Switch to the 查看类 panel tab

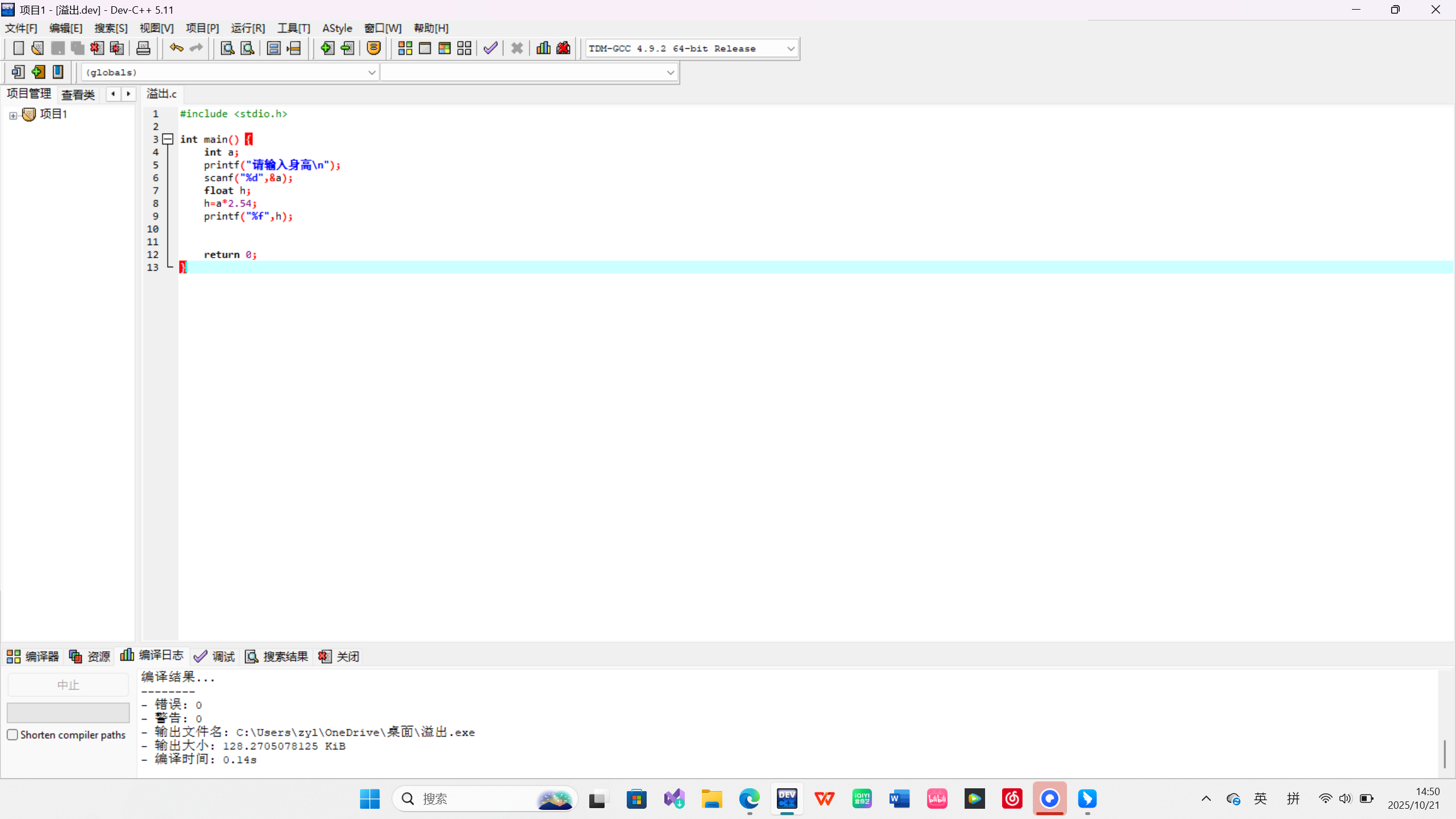click(x=78, y=94)
